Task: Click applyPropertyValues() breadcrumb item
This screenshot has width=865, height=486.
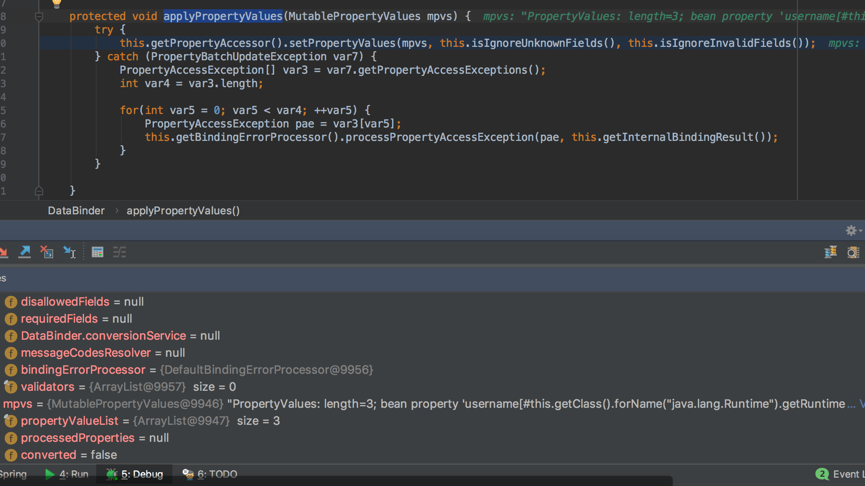Action: click(x=183, y=211)
